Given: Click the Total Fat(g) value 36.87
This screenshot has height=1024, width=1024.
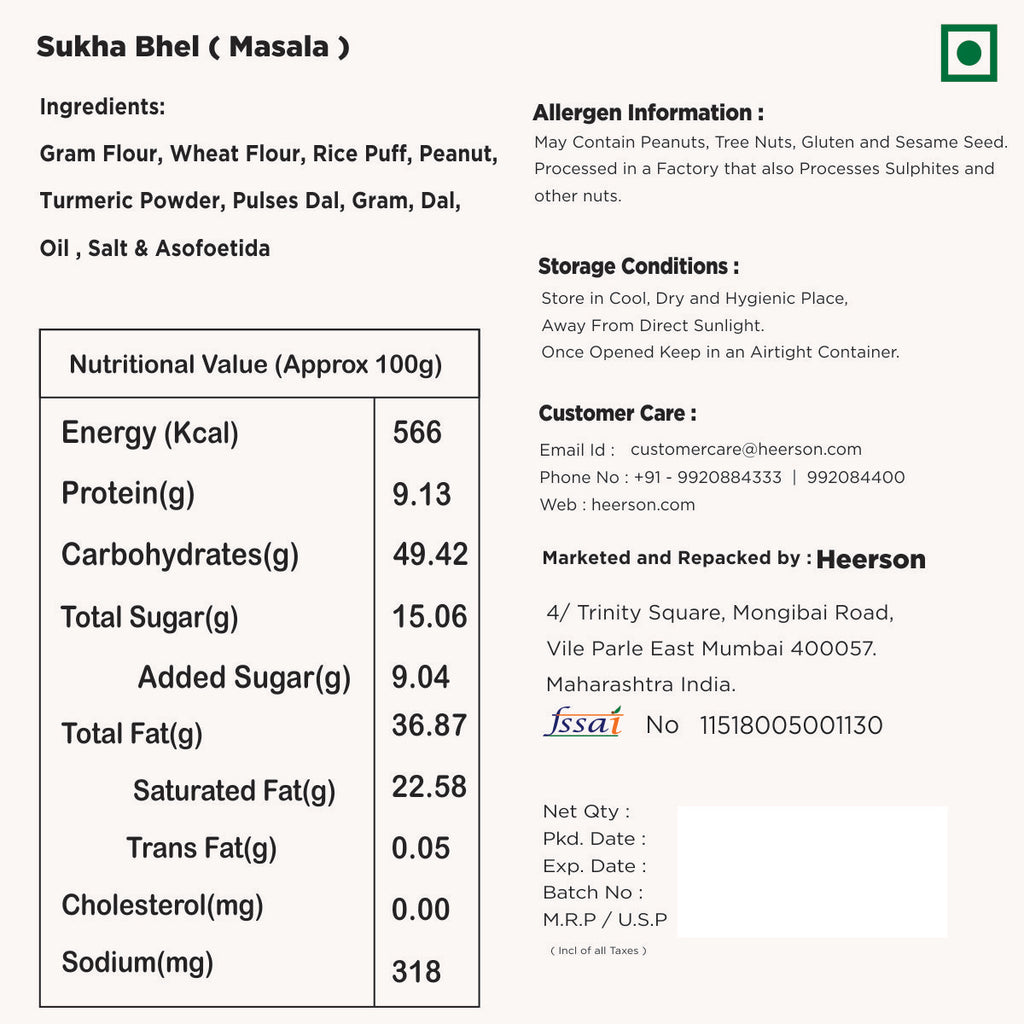Looking at the screenshot, I should pyautogui.click(x=429, y=726).
